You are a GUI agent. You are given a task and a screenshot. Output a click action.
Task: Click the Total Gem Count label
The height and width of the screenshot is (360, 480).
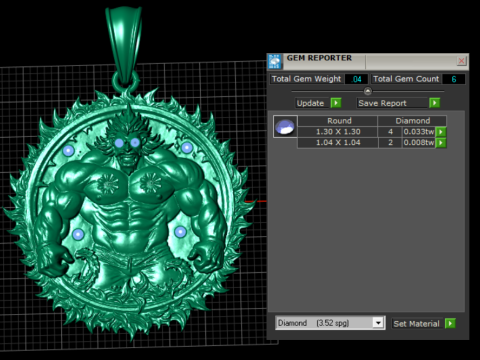pyautogui.click(x=406, y=79)
